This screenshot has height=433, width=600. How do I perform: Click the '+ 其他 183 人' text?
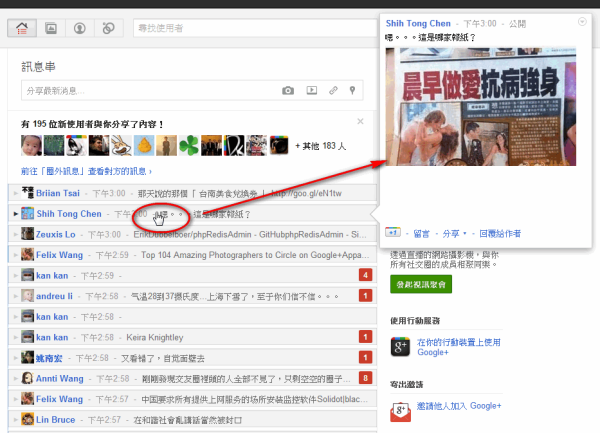321,146
